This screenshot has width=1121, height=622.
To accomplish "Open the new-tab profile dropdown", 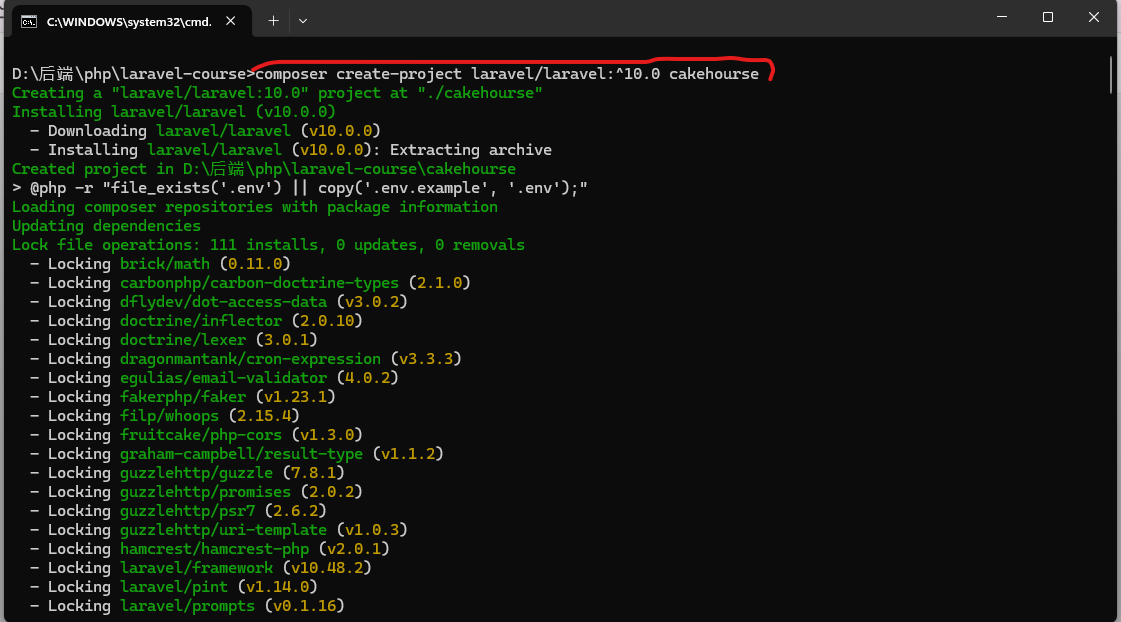I will pyautogui.click(x=303, y=21).
